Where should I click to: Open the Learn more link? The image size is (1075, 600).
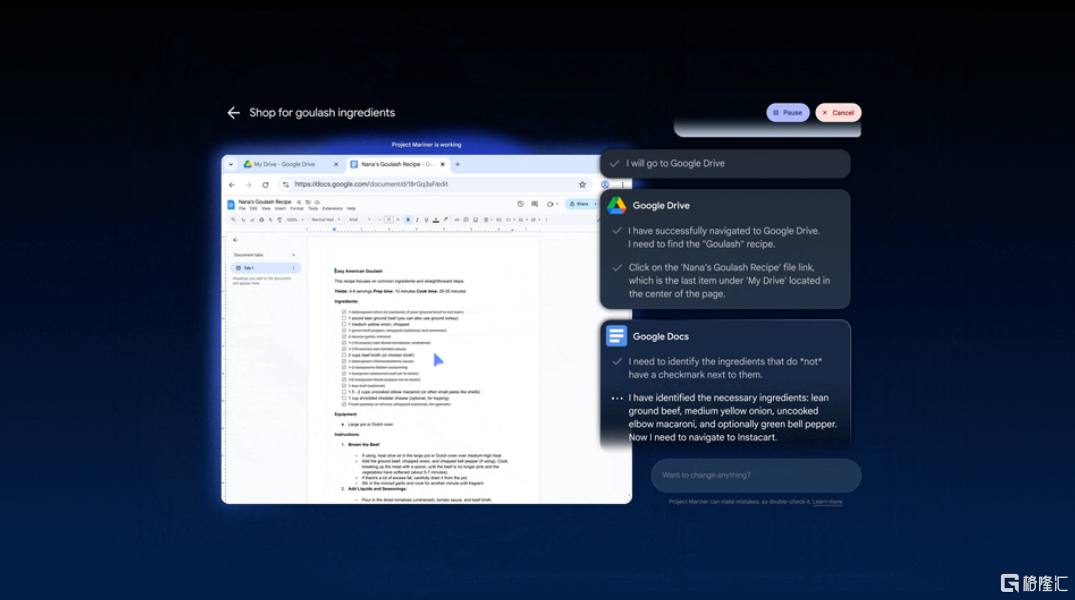pyautogui.click(x=828, y=502)
